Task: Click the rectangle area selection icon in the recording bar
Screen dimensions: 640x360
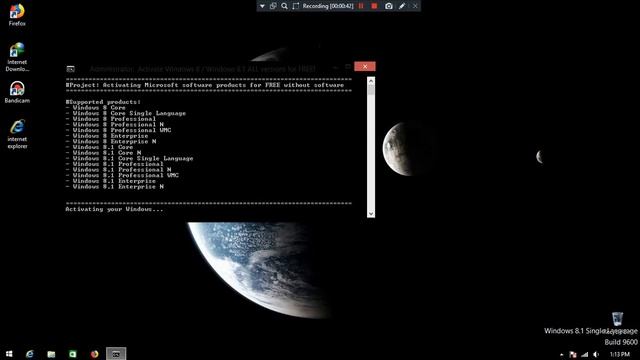Action: click(x=296, y=6)
